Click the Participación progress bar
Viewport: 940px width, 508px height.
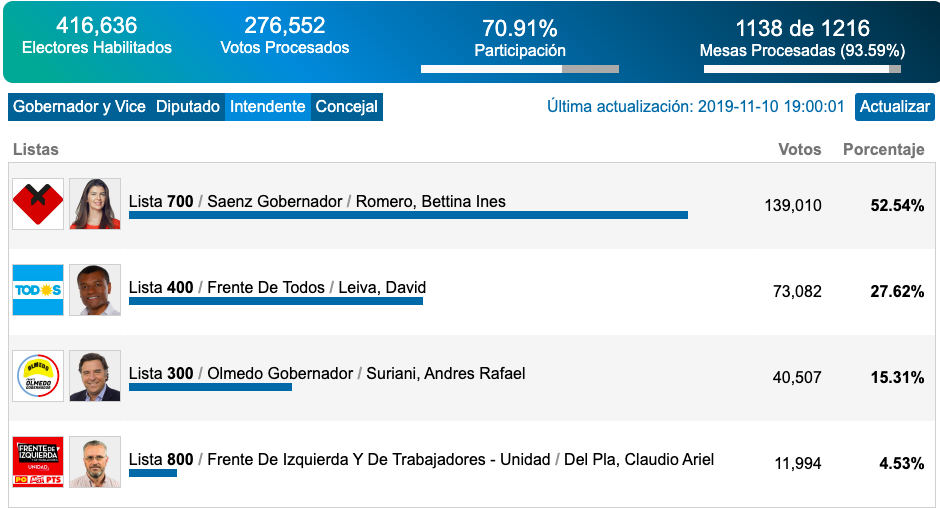(519, 69)
